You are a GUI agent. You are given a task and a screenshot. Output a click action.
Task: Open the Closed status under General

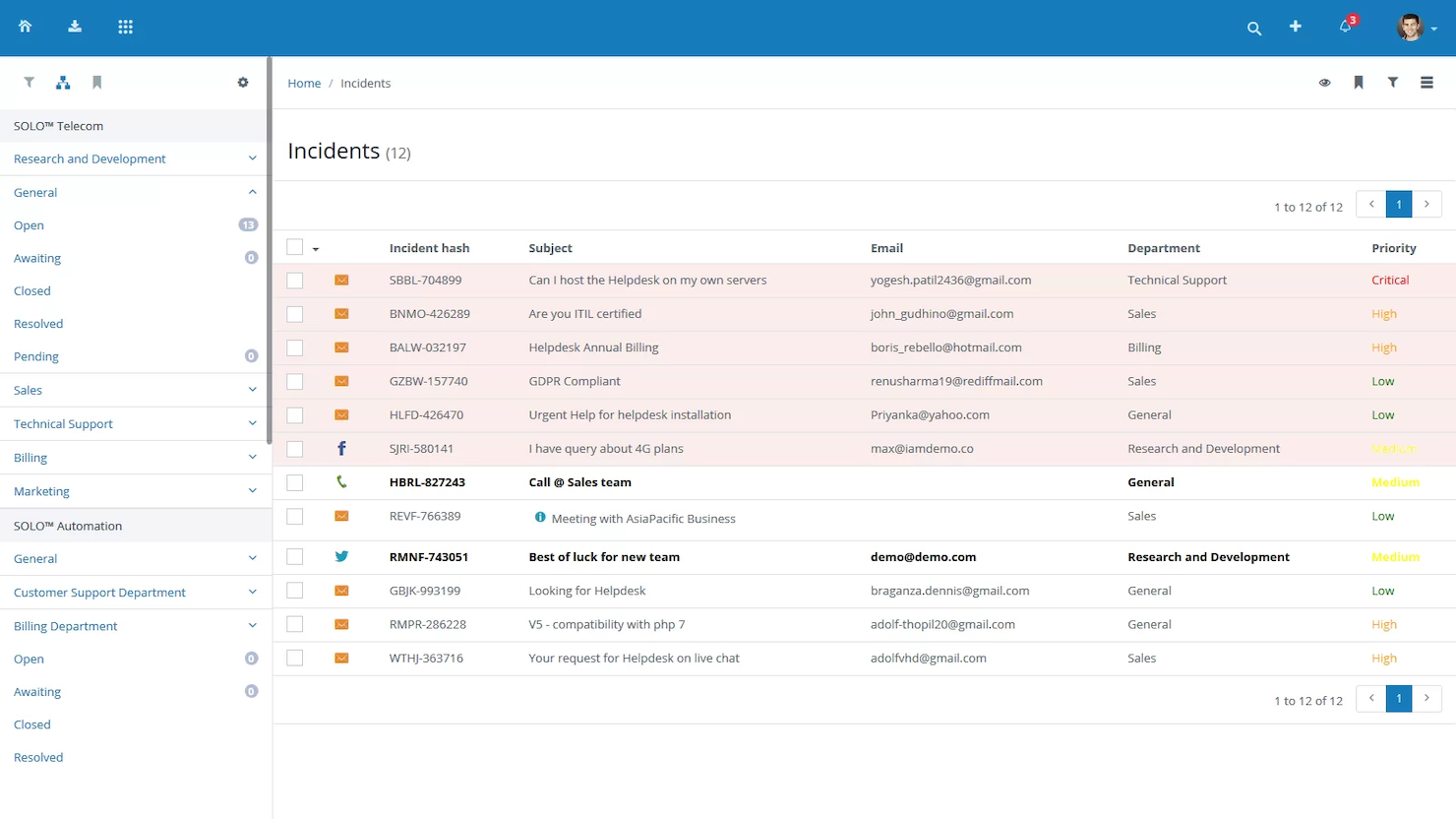(31, 290)
